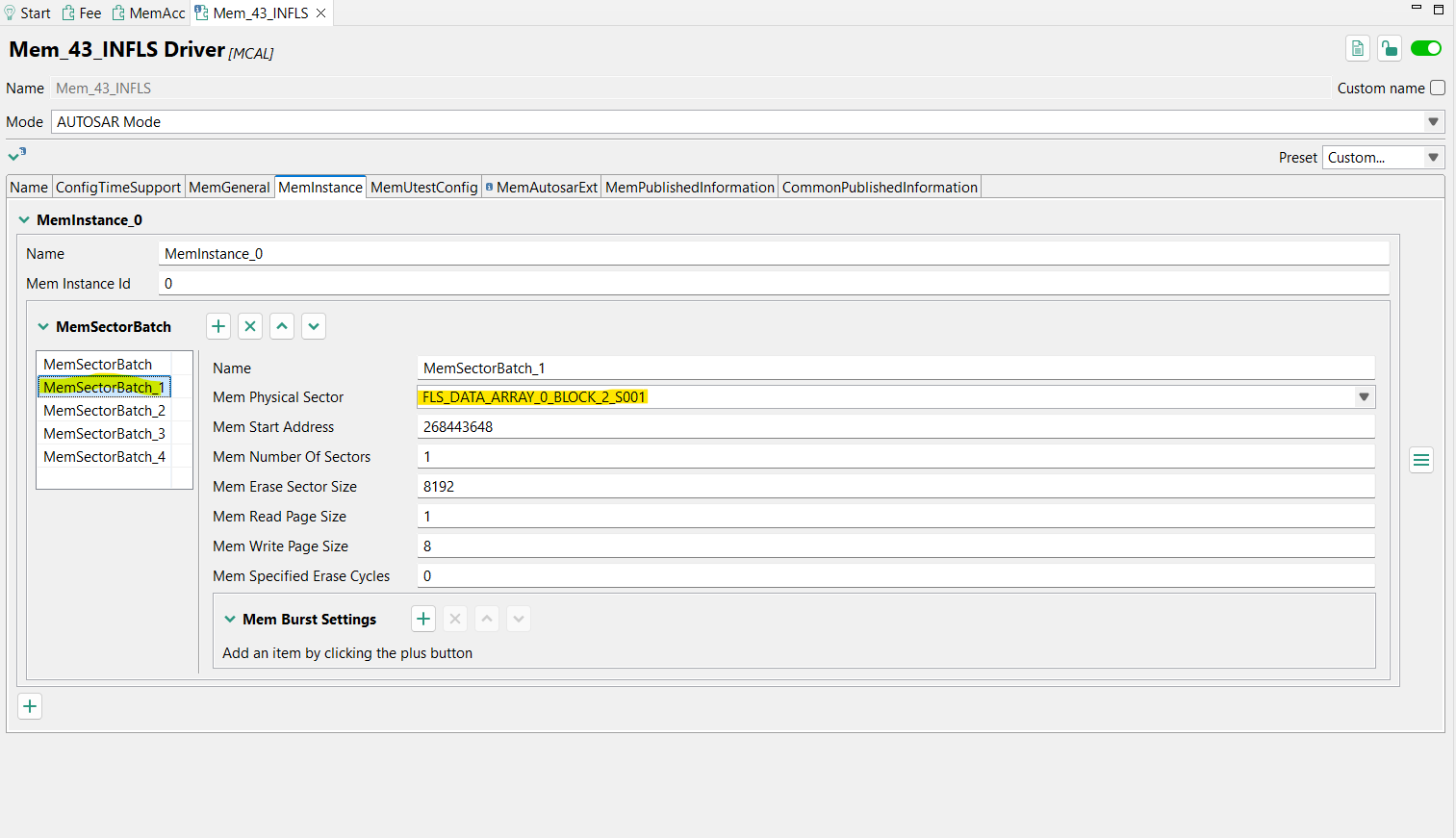The height and width of the screenshot is (838, 1456).
Task: Add a new MemSectorBatch entry
Action: pyautogui.click(x=218, y=326)
